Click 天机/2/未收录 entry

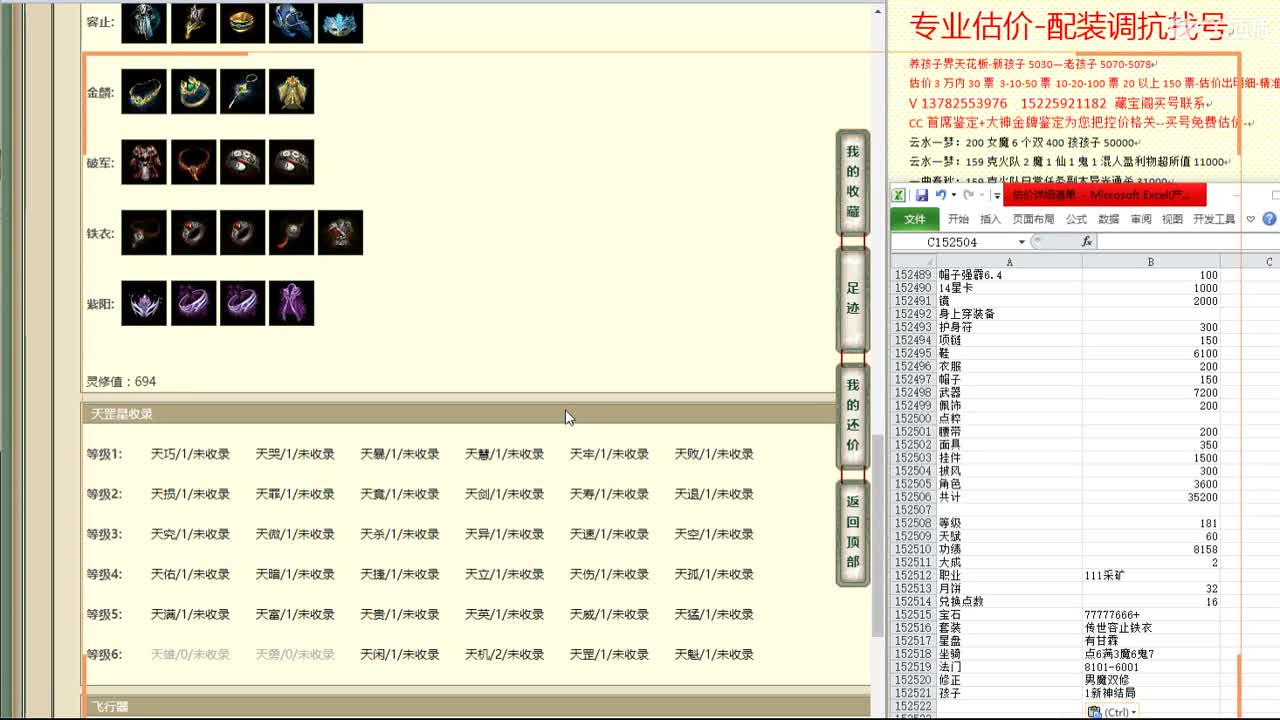click(504, 654)
